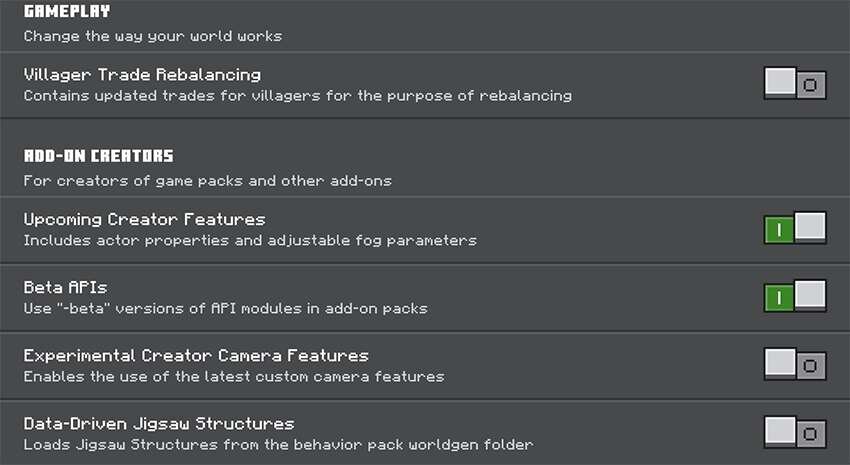This screenshot has width=850, height=465.
Task: Click the ADD-ON CREATORS section header
Action: click(99, 156)
